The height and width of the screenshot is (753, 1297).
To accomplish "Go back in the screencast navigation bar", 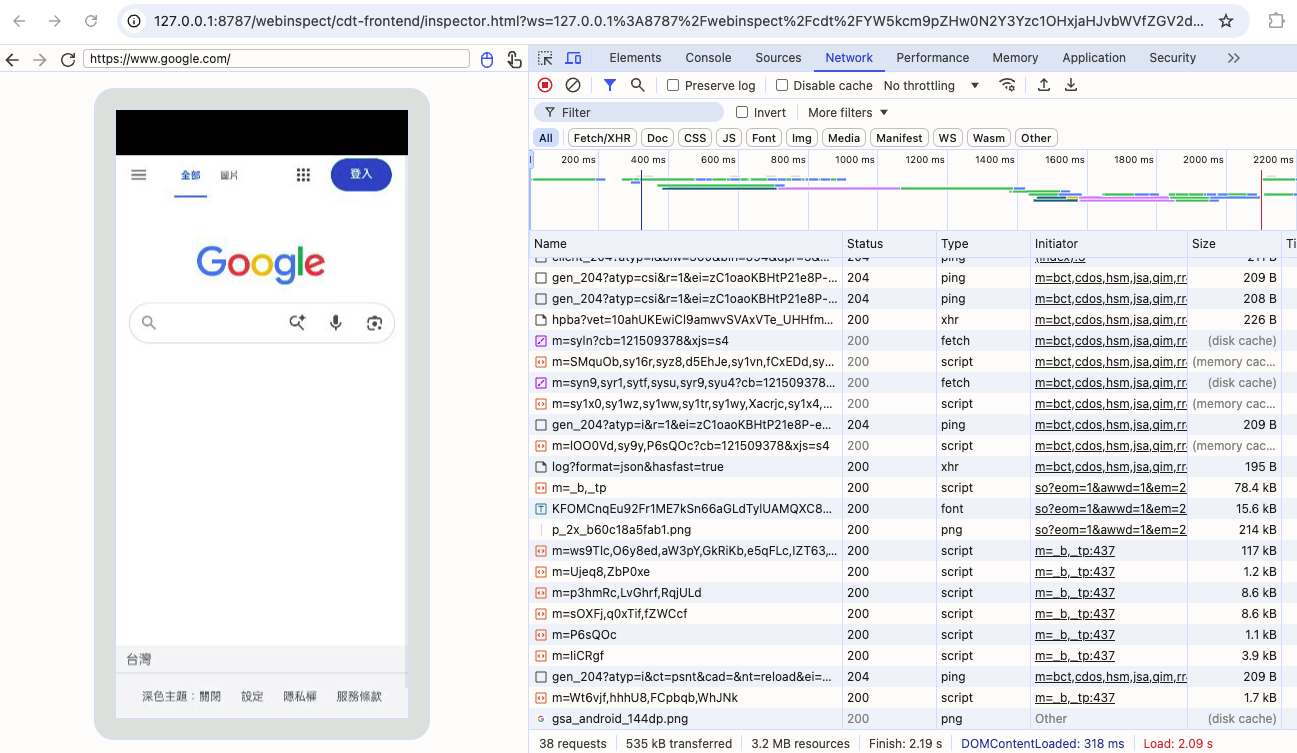I will [x=12, y=59].
